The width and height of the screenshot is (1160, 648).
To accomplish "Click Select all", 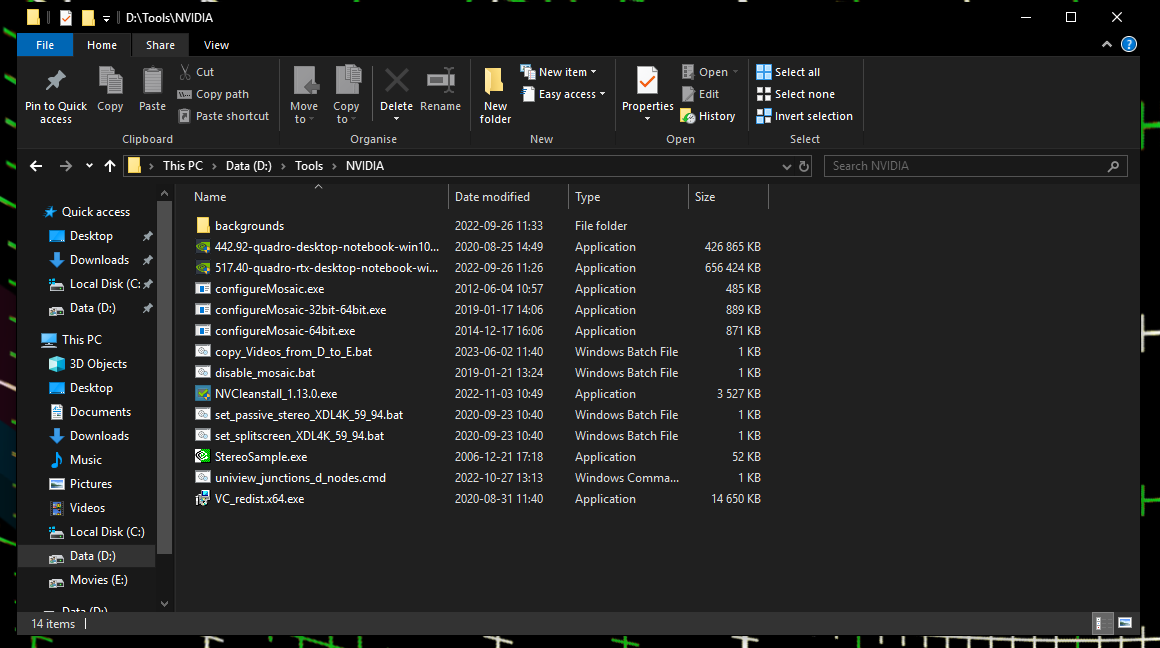I will pos(788,72).
